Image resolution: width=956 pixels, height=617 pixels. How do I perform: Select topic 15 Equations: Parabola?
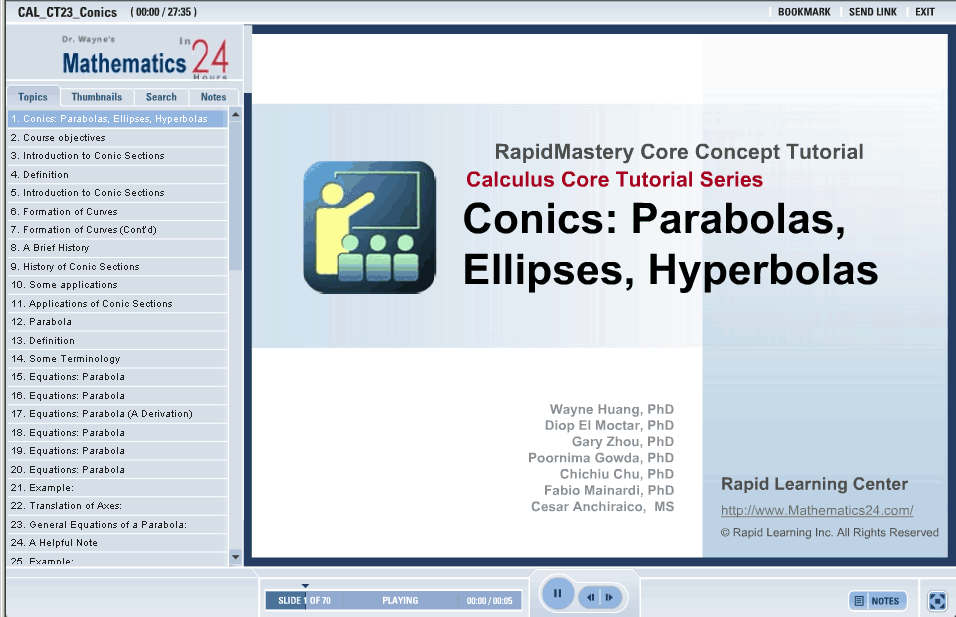pyautogui.click(x=118, y=377)
